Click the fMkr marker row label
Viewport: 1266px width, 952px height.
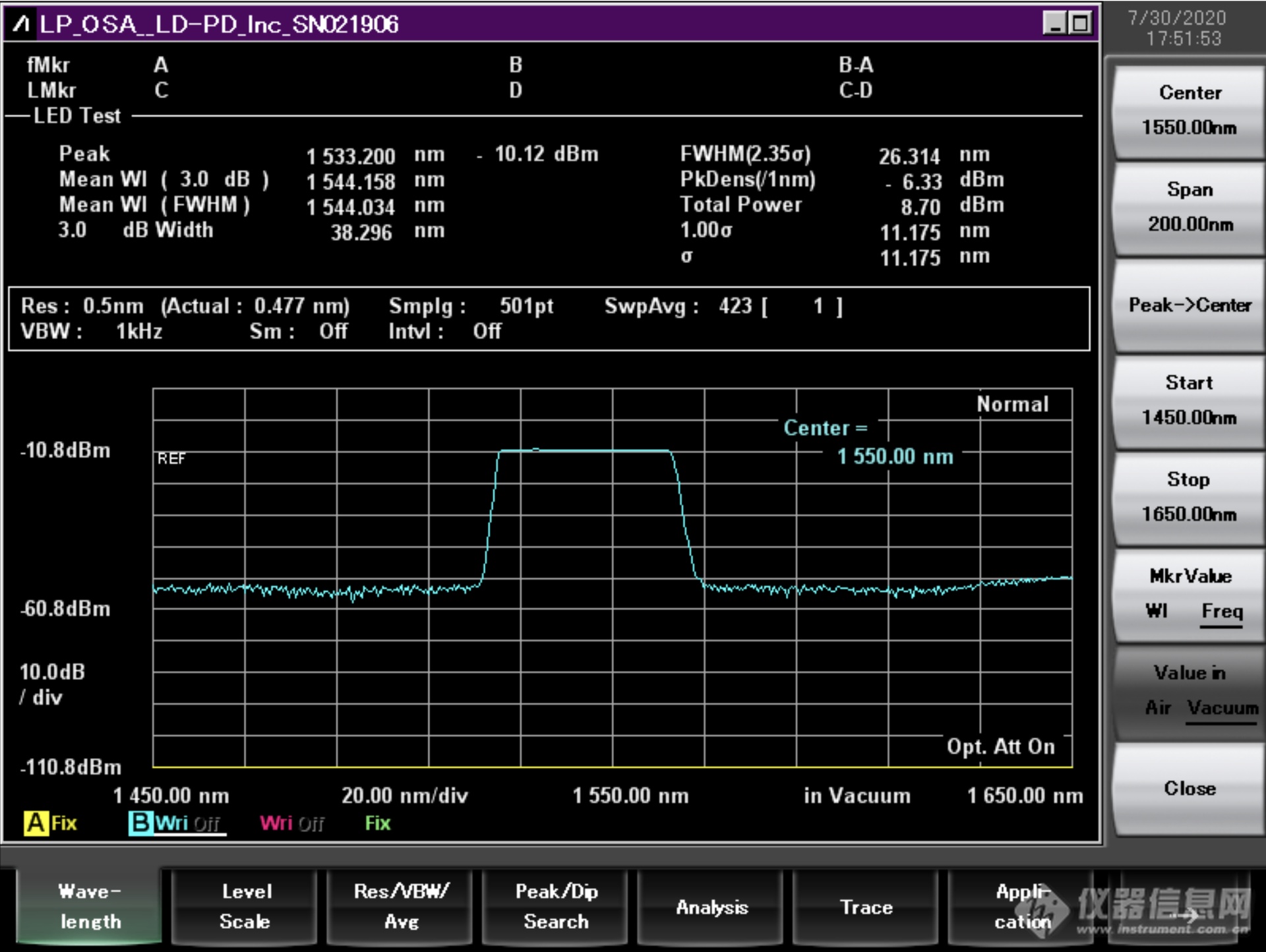pyautogui.click(x=48, y=65)
